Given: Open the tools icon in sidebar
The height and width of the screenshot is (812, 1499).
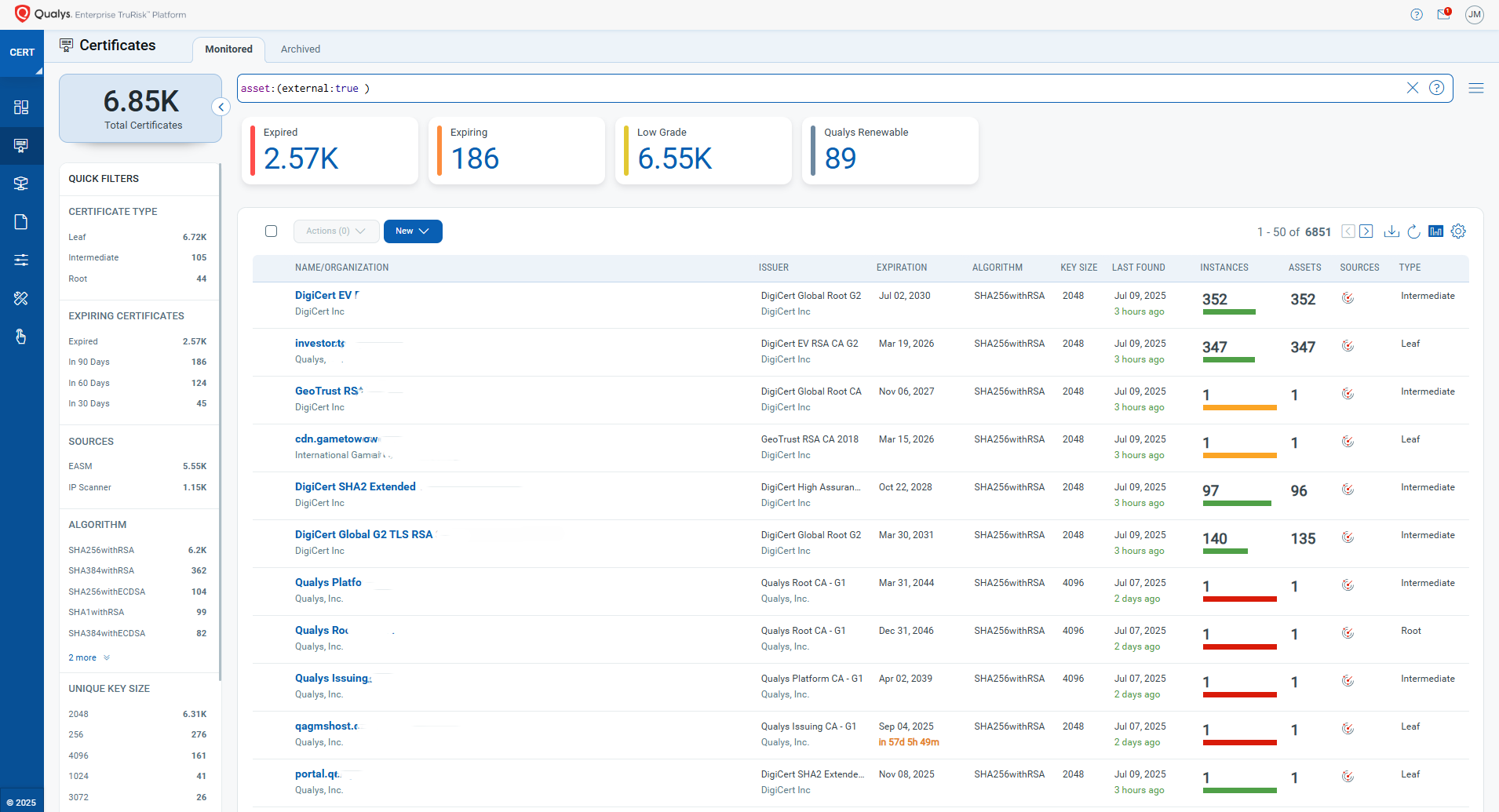Looking at the screenshot, I should [x=21, y=298].
